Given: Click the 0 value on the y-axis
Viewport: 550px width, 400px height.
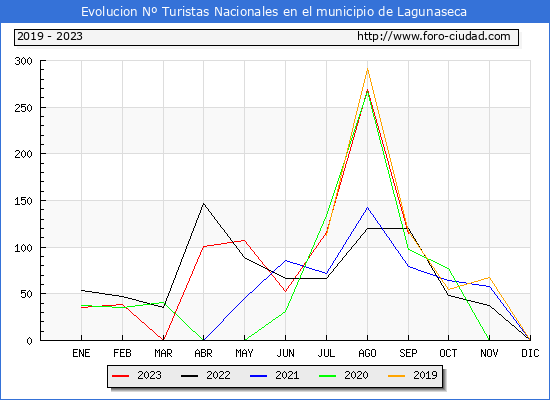Looking at the screenshot, I should 29,341.
